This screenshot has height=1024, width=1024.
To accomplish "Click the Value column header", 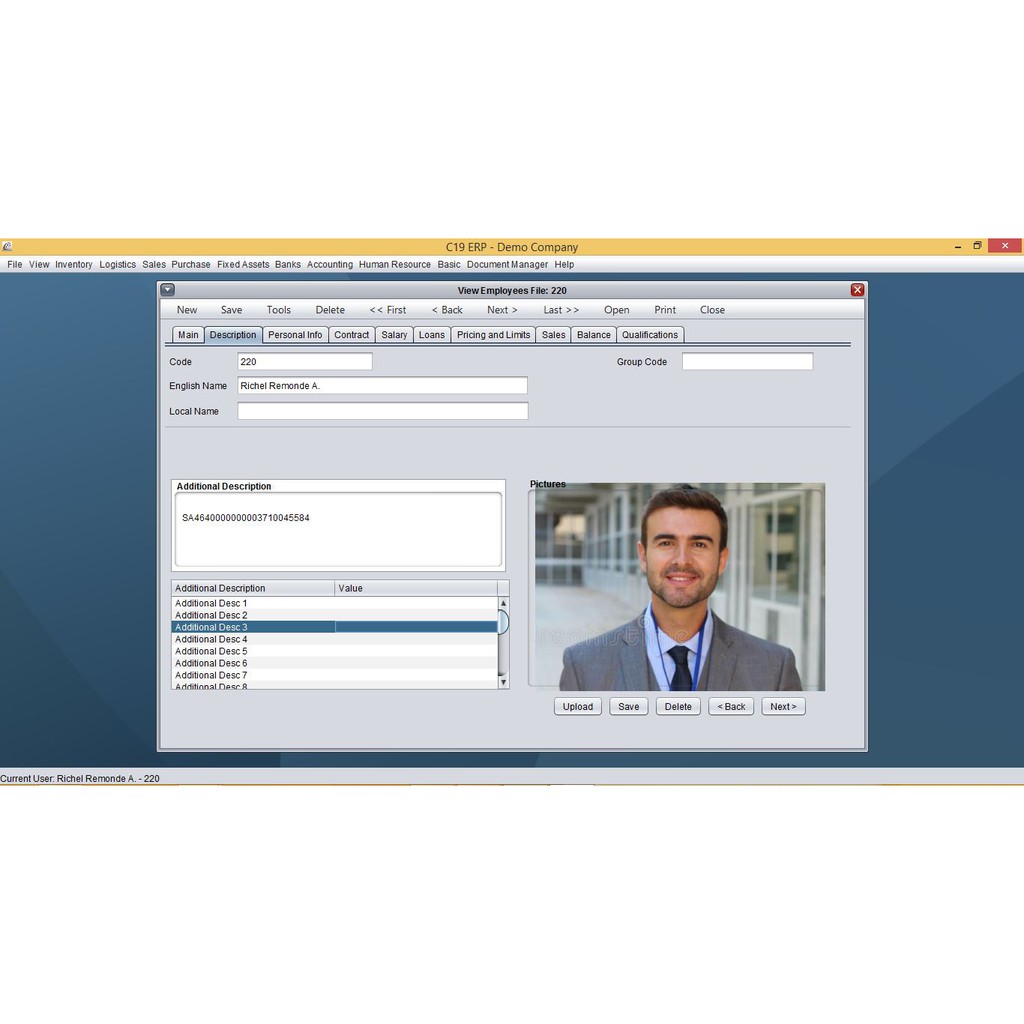I will 416,588.
